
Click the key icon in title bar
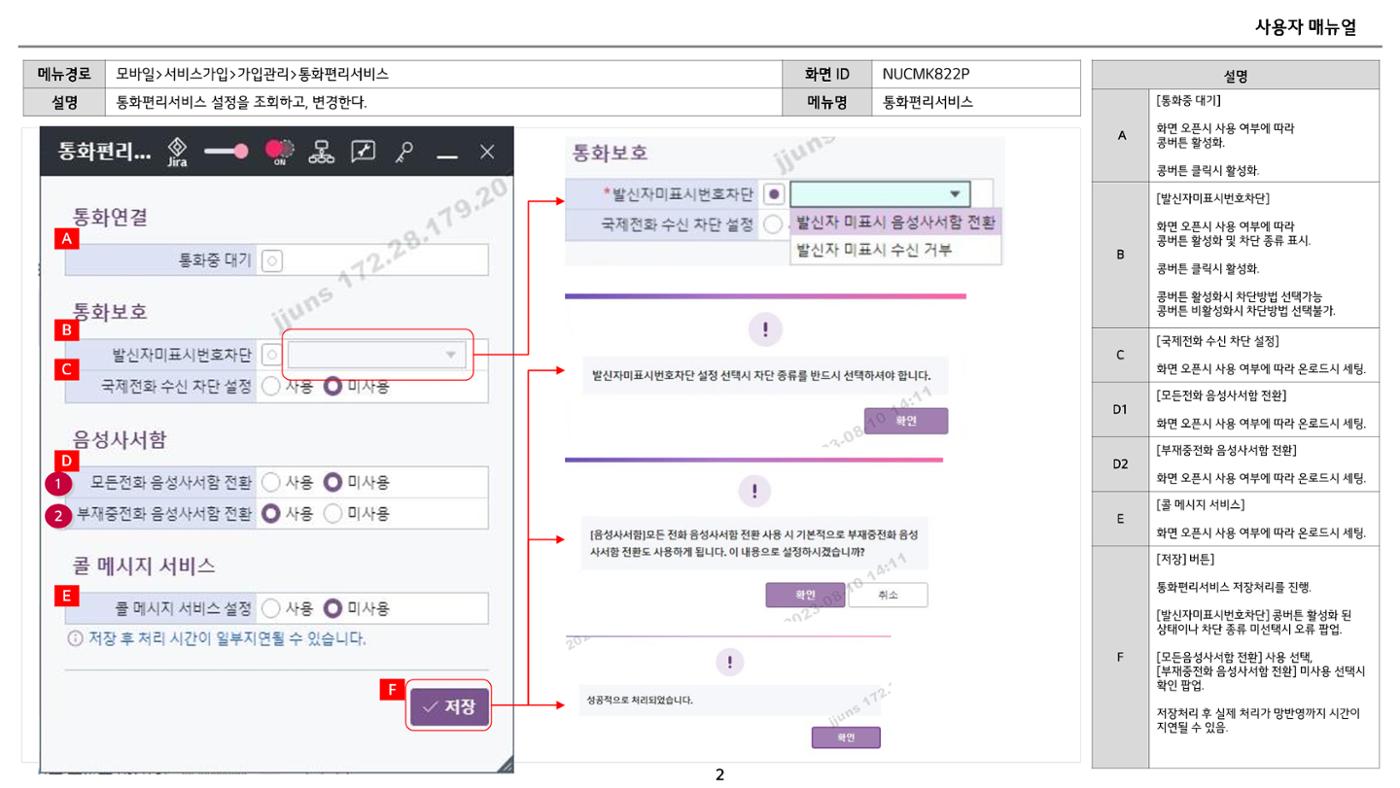(403, 151)
